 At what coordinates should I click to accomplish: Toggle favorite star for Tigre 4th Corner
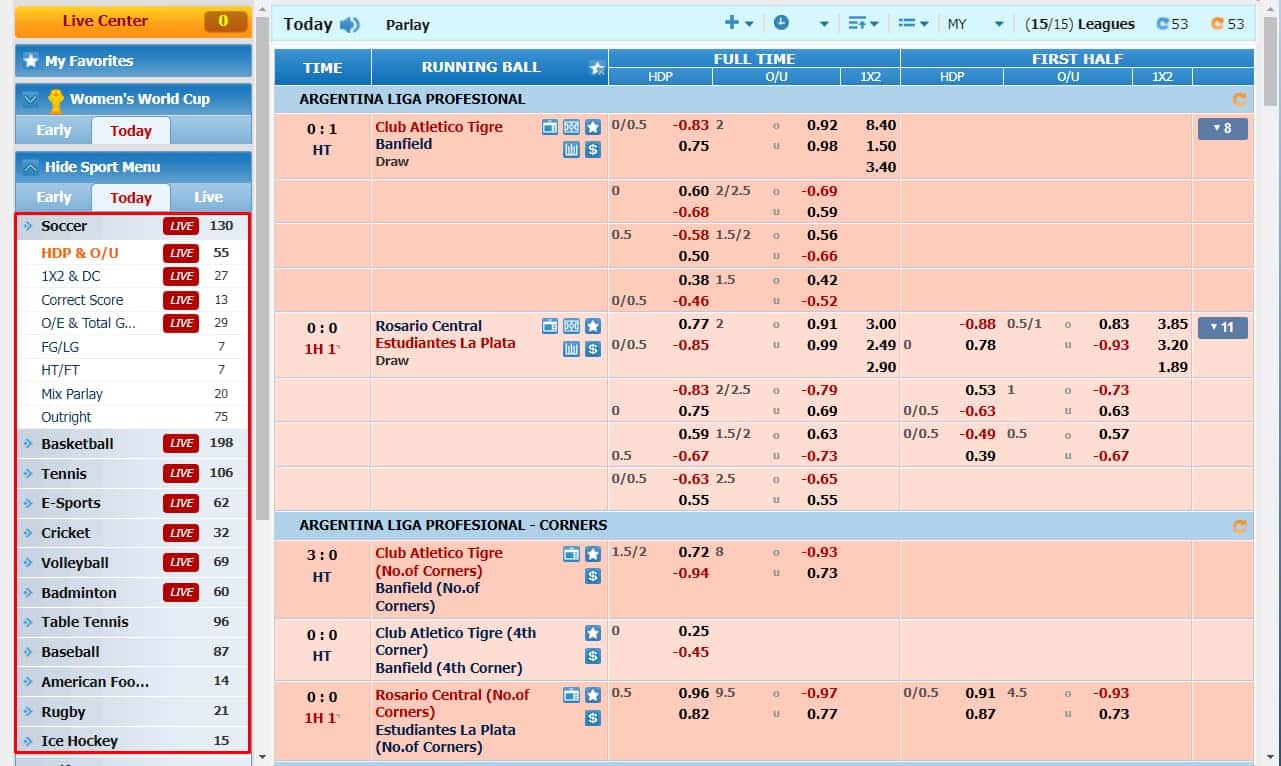(x=593, y=633)
